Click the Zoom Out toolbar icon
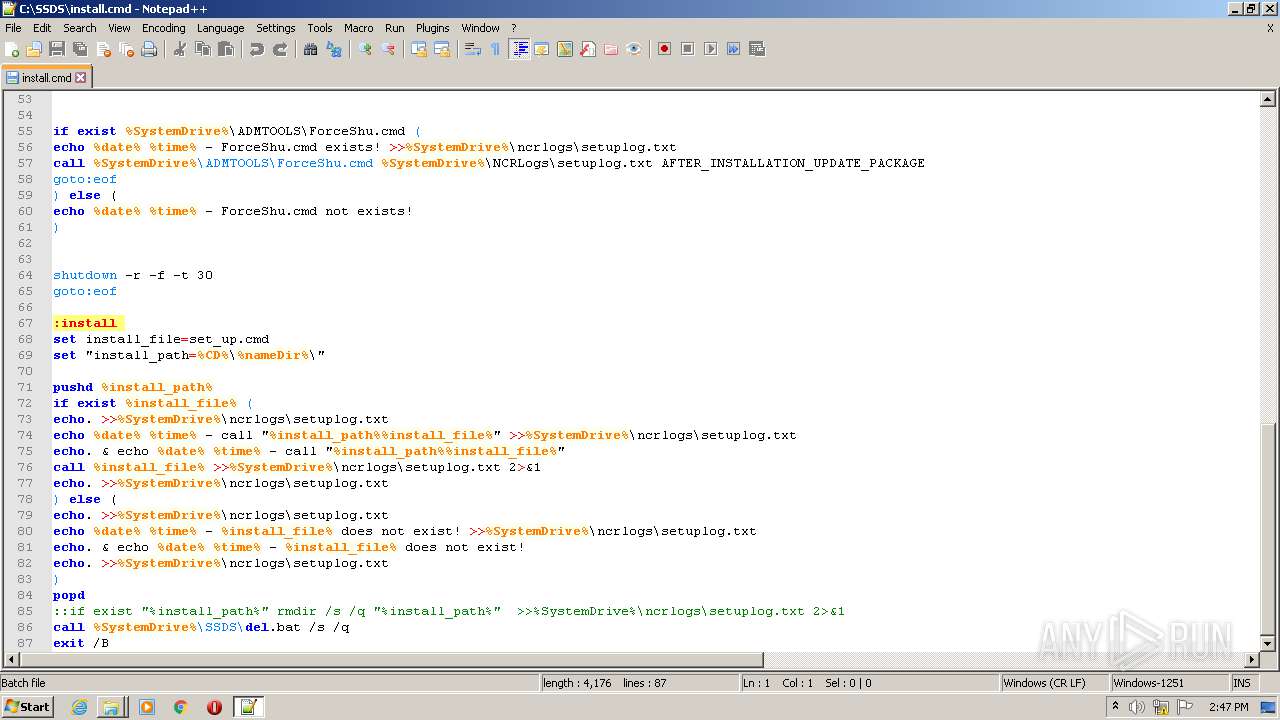Image resolution: width=1280 pixels, height=720 pixels. (388, 49)
